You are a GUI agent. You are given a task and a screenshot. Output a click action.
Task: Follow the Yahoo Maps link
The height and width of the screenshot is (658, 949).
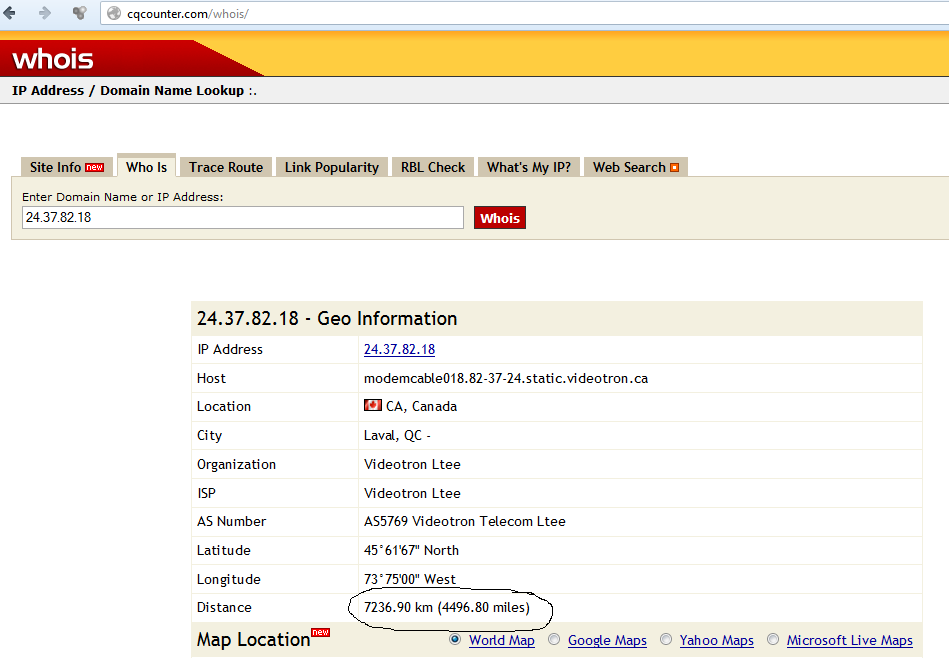[717, 640]
